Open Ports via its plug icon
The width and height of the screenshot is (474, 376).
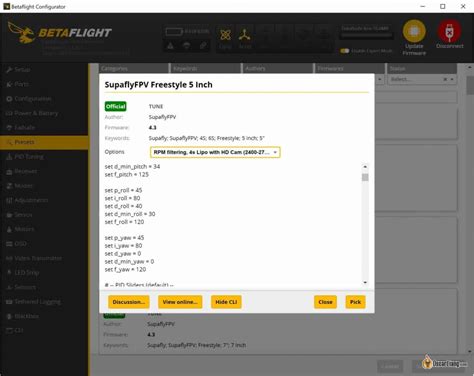click(9, 84)
